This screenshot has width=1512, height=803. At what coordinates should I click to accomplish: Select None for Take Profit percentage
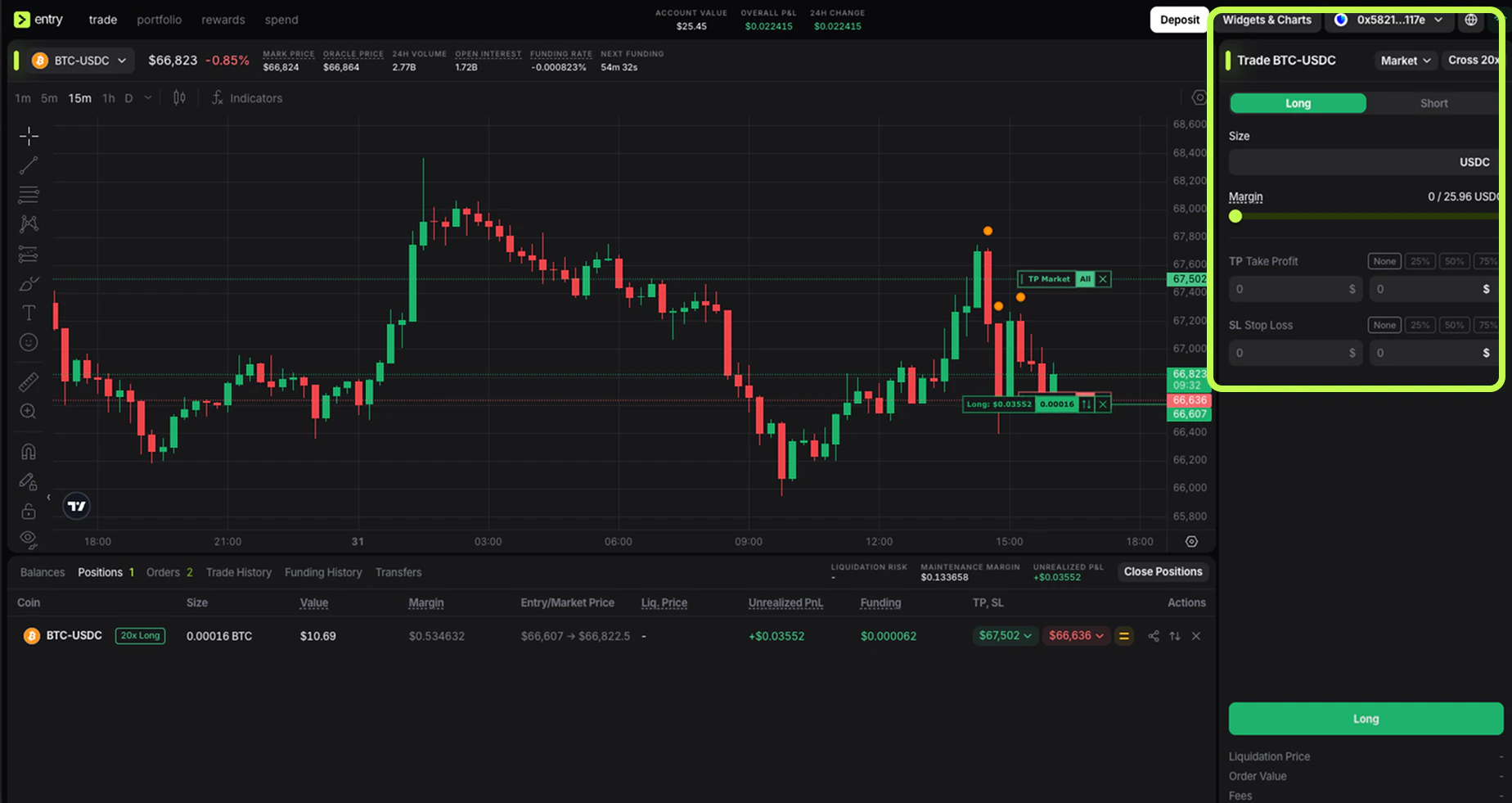(1384, 261)
